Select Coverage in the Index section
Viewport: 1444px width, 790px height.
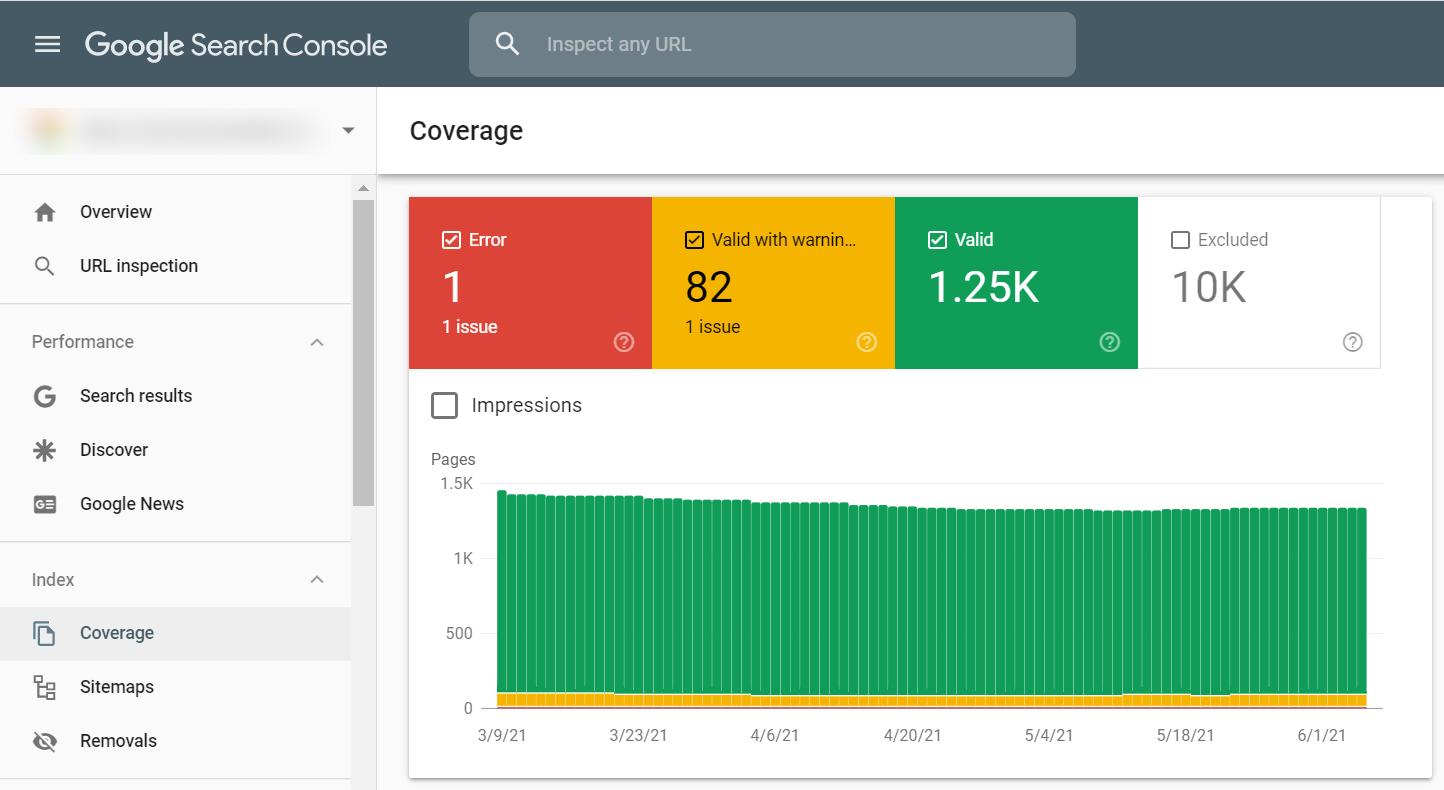click(175, 633)
